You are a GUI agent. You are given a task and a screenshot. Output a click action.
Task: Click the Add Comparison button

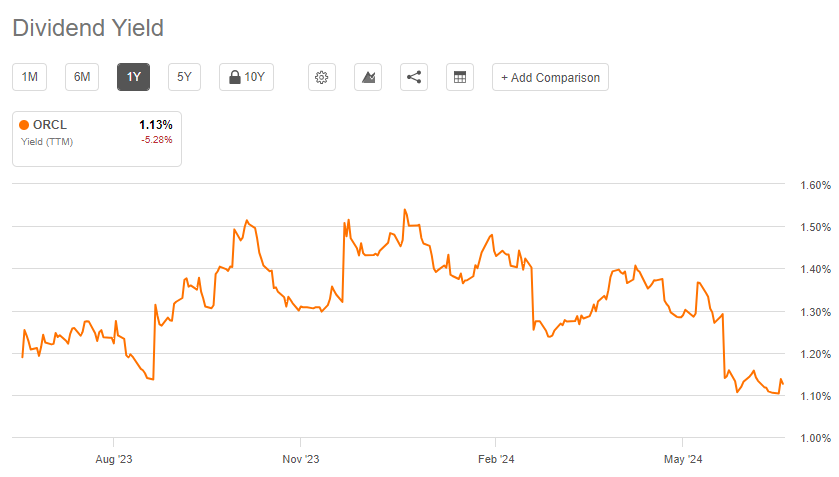coord(550,77)
